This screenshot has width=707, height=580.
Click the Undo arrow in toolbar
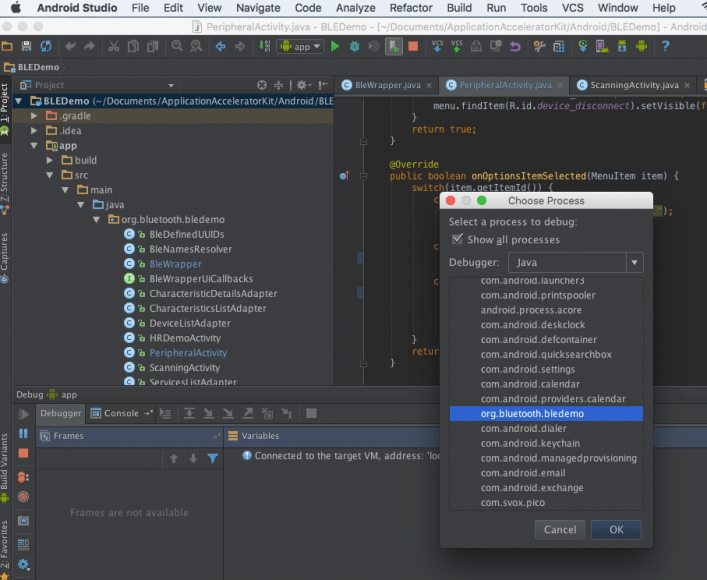click(70, 46)
